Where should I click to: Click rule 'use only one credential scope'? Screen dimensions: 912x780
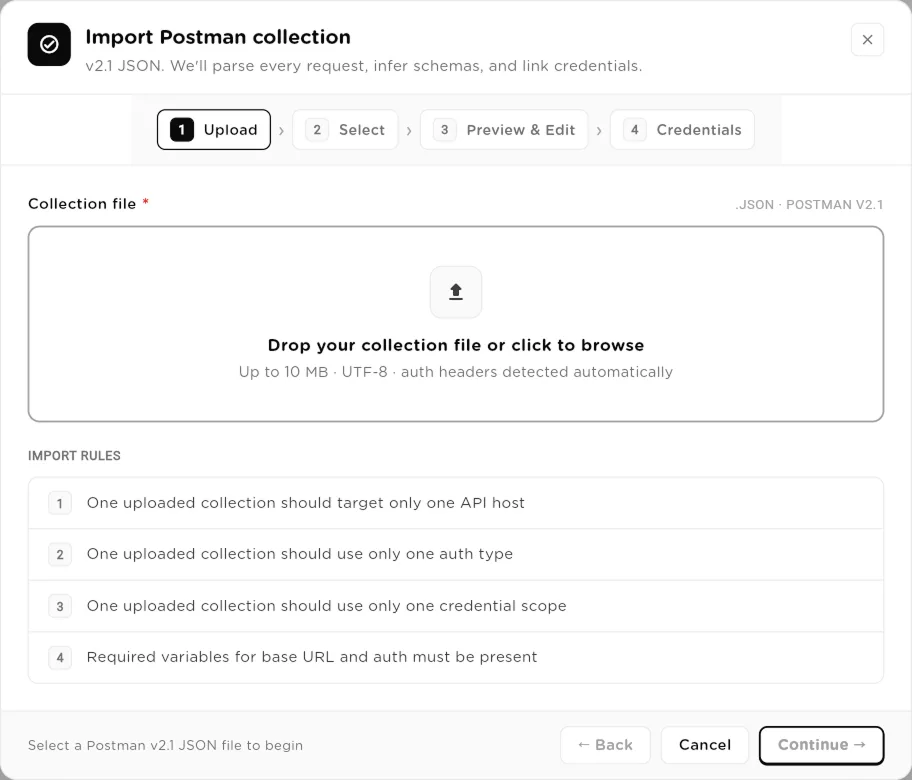pos(456,606)
